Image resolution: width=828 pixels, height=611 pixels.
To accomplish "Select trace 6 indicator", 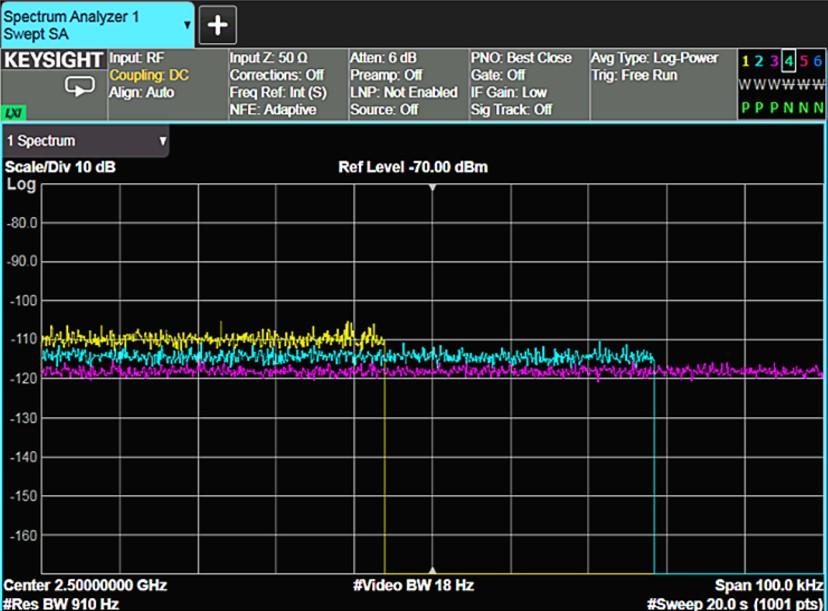I will pyautogui.click(x=817, y=61).
